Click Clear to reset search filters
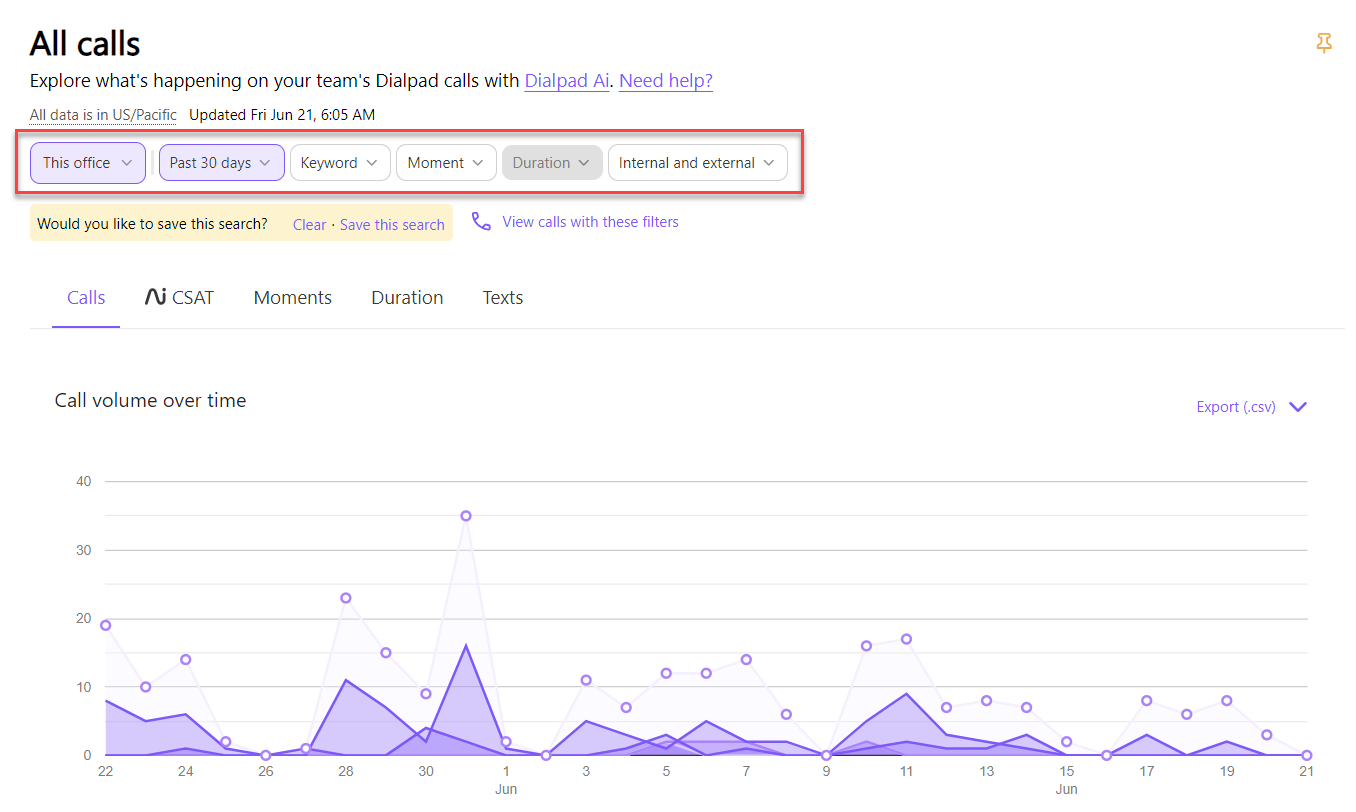The height and width of the screenshot is (812, 1356). (309, 225)
